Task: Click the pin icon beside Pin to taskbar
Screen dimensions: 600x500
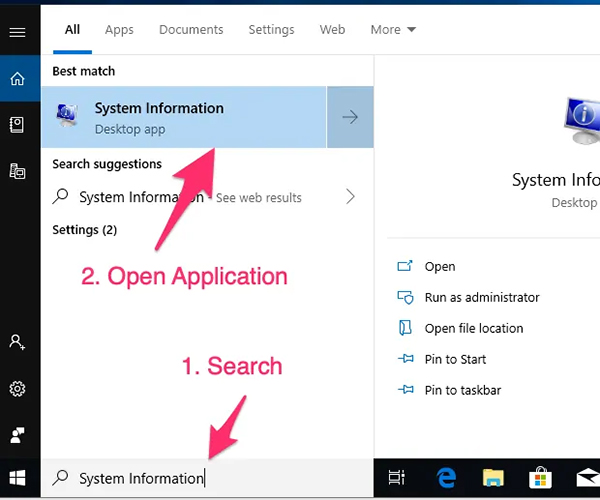Action: tap(406, 390)
